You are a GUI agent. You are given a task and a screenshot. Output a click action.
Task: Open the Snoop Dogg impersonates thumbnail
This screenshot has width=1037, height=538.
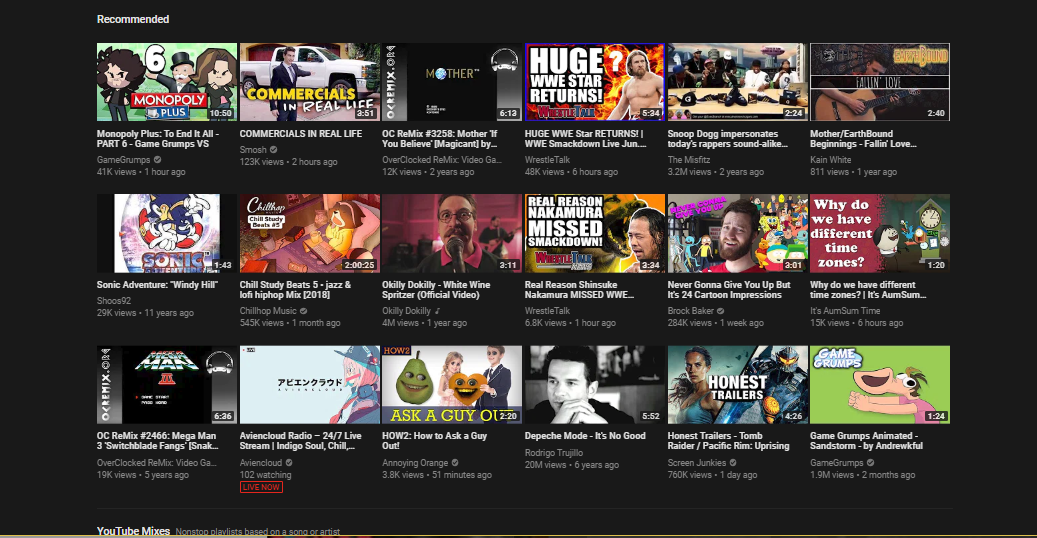click(737, 82)
